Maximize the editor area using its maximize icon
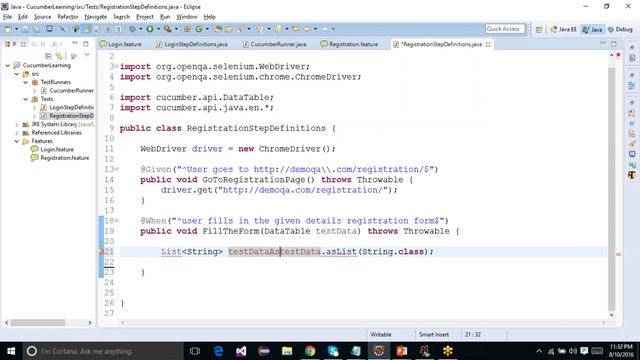This screenshot has height=360, width=640. pos(614,44)
